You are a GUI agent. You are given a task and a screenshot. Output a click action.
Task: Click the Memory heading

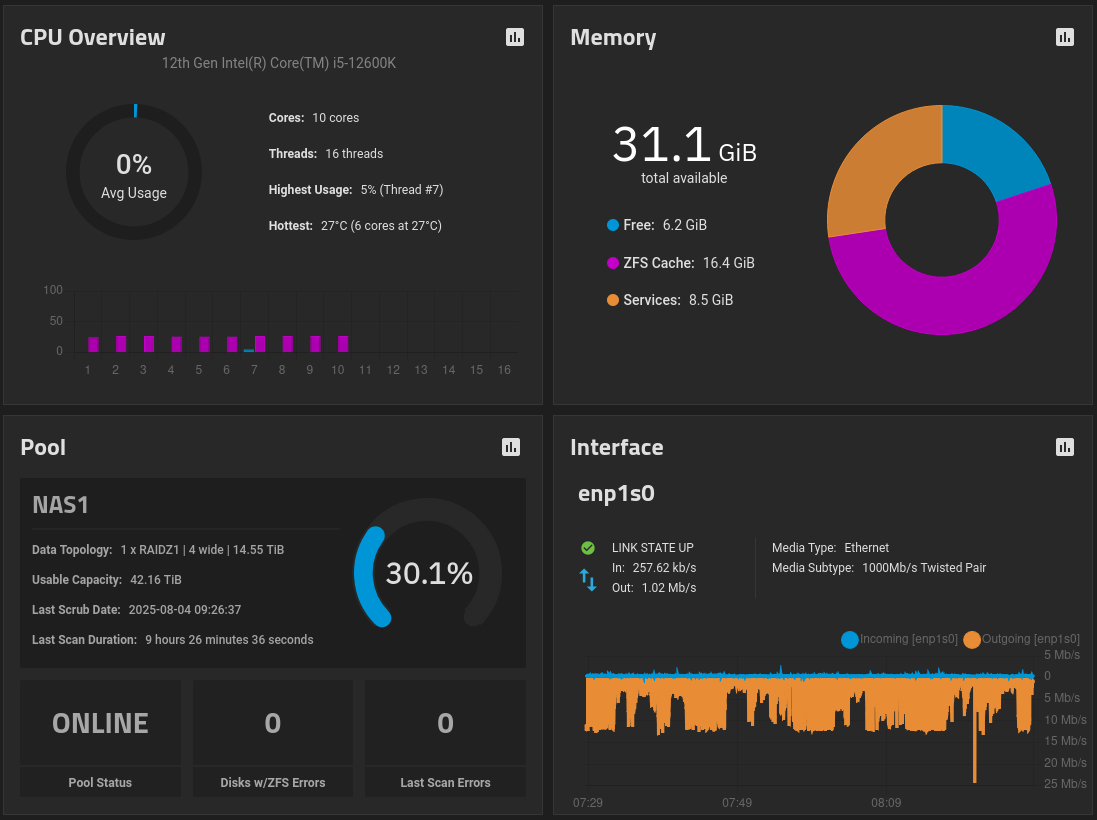614,38
